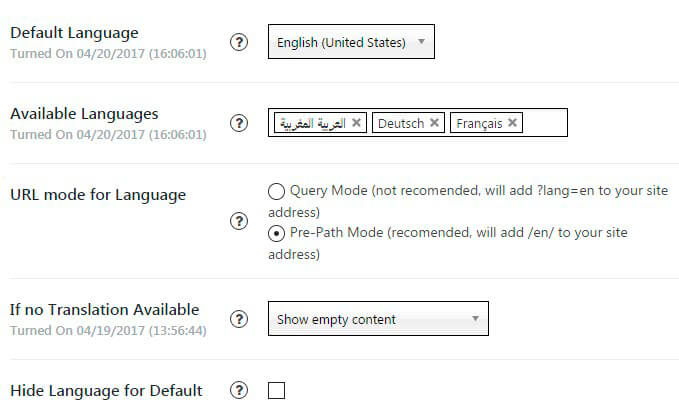This screenshot has width=679, height=418.
Task: Open help icon for If no Translation Available
Action: point(239,319)
